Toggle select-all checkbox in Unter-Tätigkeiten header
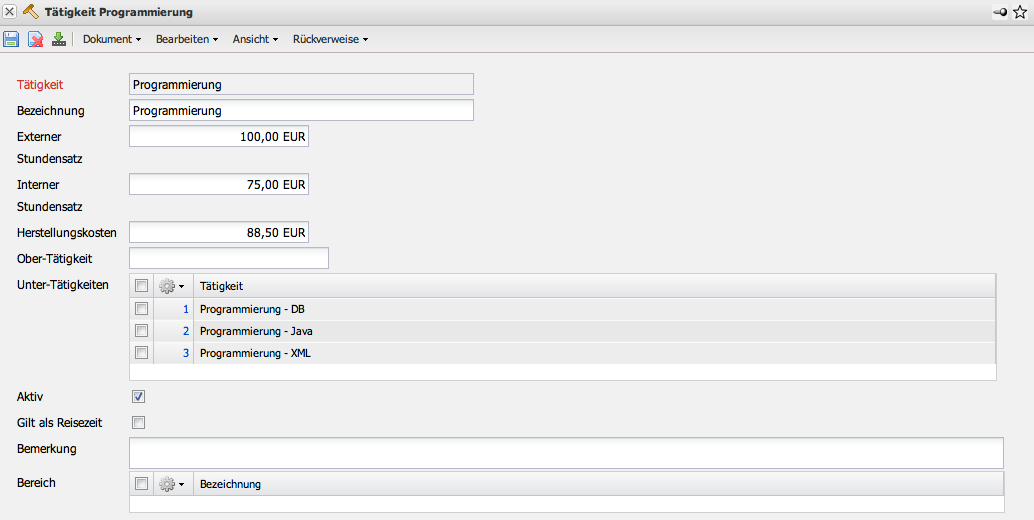Viewport: 1034px width, 520px height. 141,285
